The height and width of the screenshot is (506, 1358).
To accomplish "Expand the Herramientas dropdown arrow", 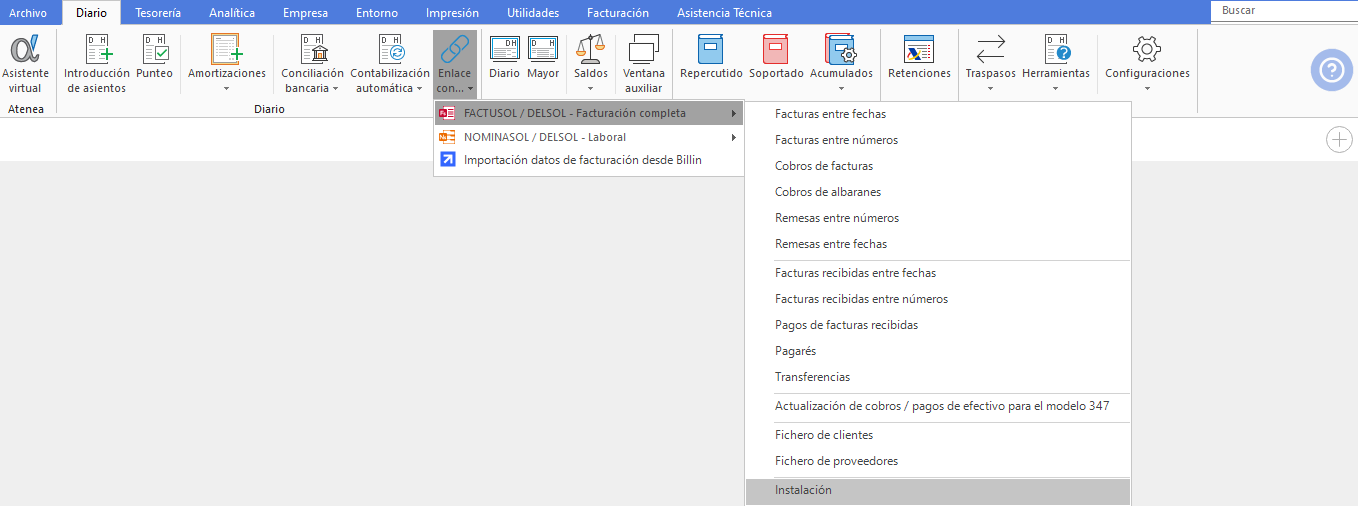I will pyautogui.click(x=1056, y=89).
